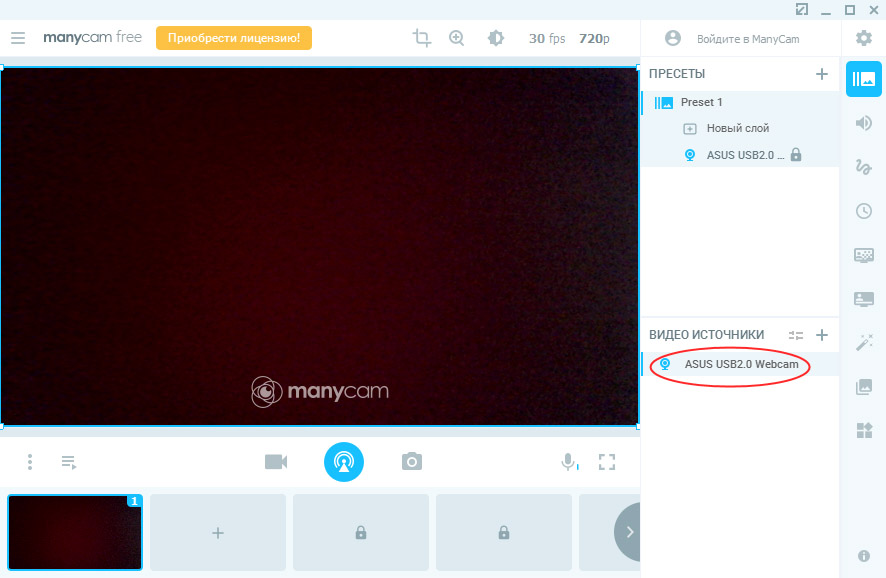Click the first locked preset slot
Image resolution: width=886 pixels, height=578 pixels.
[361, 532]
